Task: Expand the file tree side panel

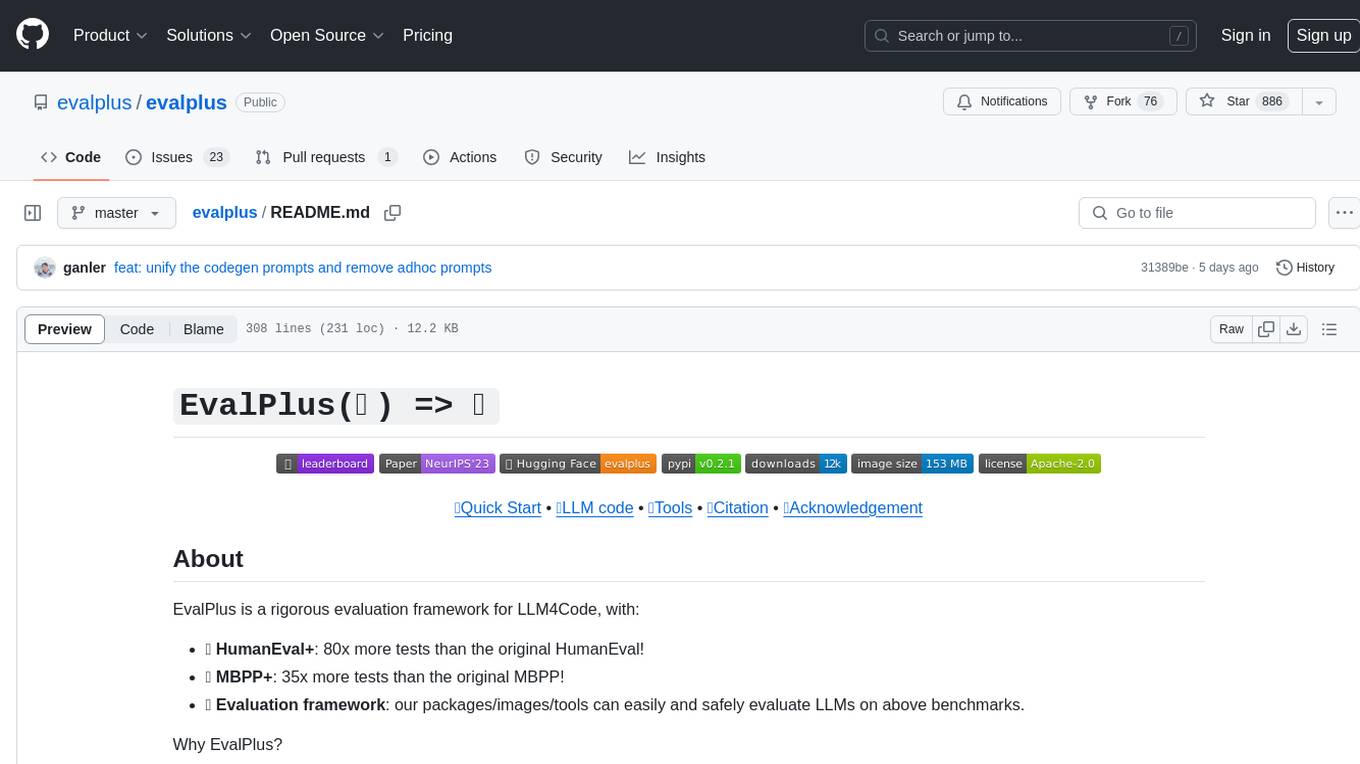Action: [x=33, y=213]
